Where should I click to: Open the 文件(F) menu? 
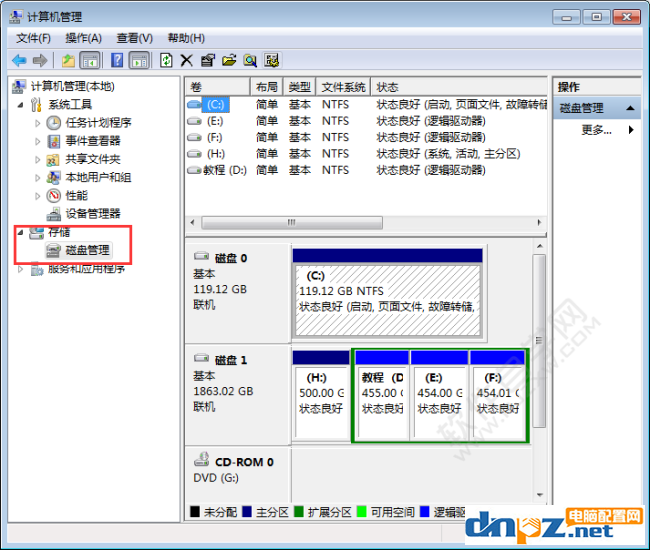[x=34, y=38]
